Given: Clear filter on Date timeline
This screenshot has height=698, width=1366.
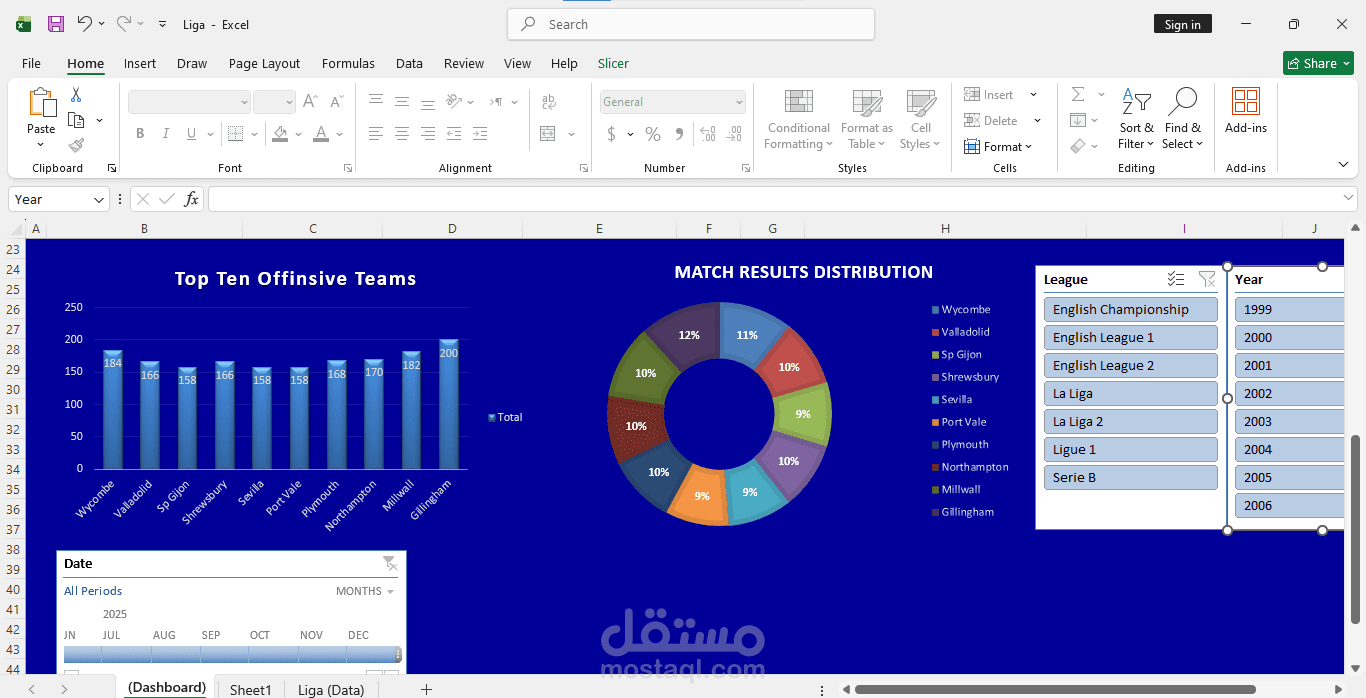Looking at the screenshot, I should (390, 563).
